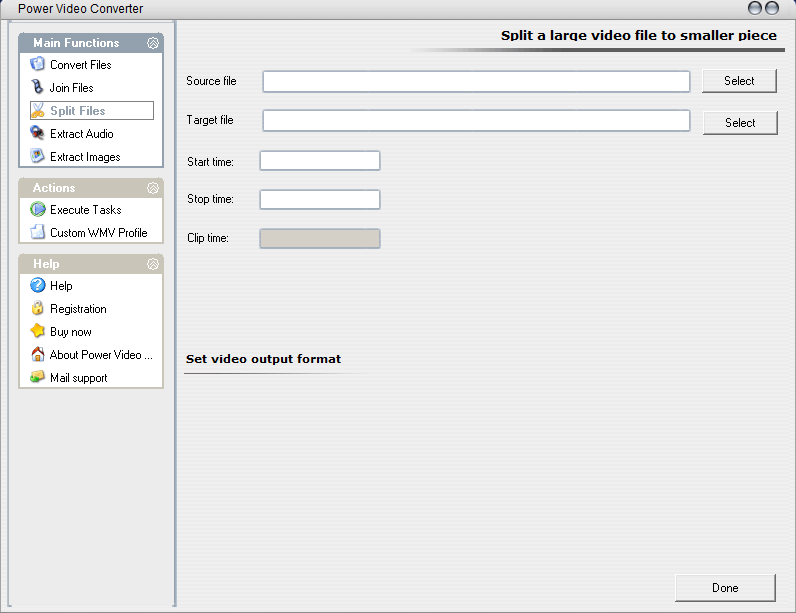Screen dimensions: 796x613
Task: Open Extract Images function
Action: tap(85, 157)
